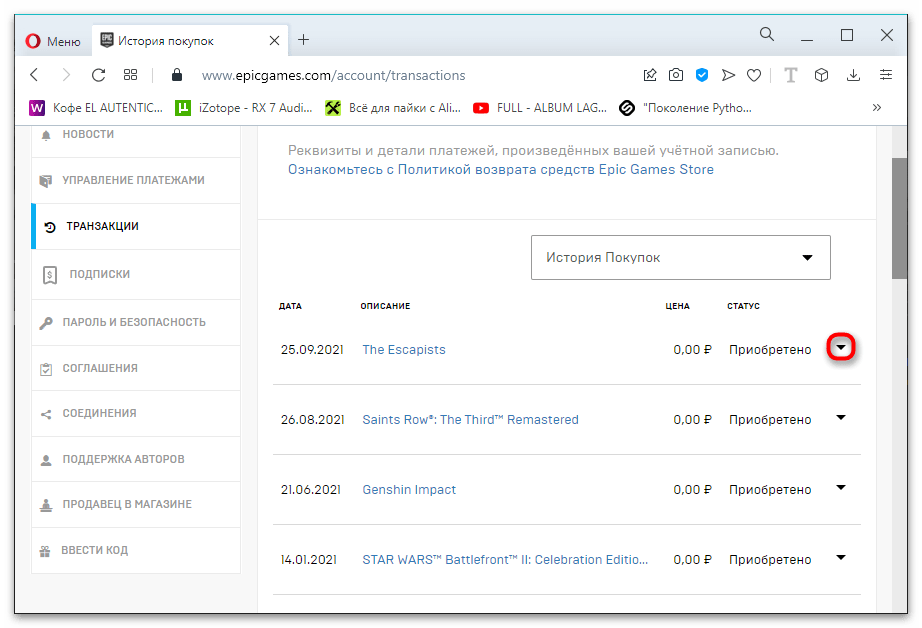Click the search tabs magnifier icon
Screen dimensions: 922x628
[x=767, y=35]
